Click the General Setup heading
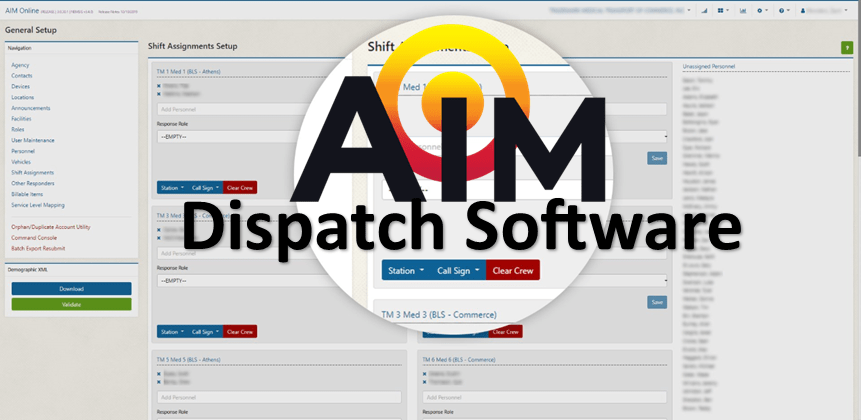This screenshot has height=420, width=861. pyautogui.click(x=31, y=30)
